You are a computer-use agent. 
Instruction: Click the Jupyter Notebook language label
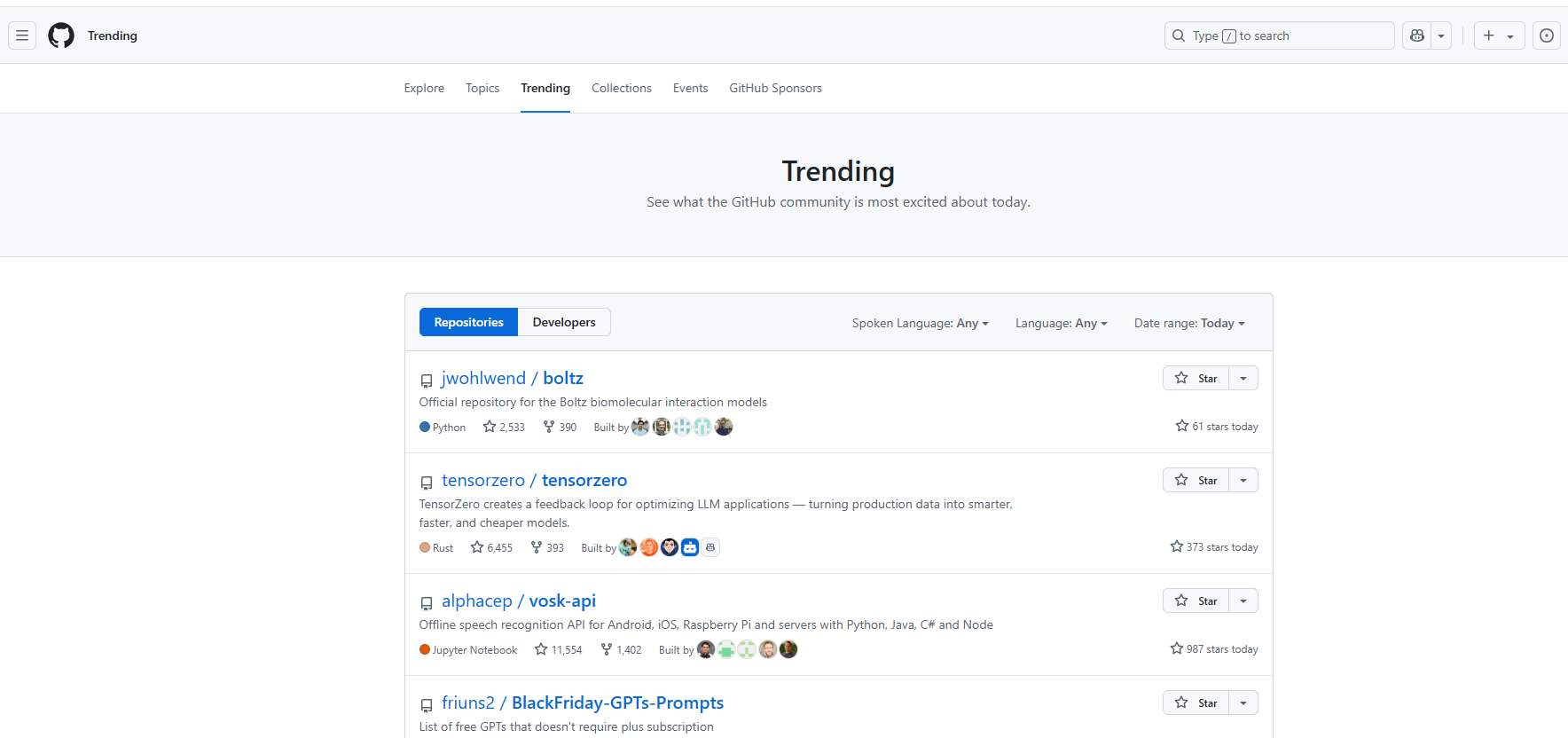click(468, 650)
